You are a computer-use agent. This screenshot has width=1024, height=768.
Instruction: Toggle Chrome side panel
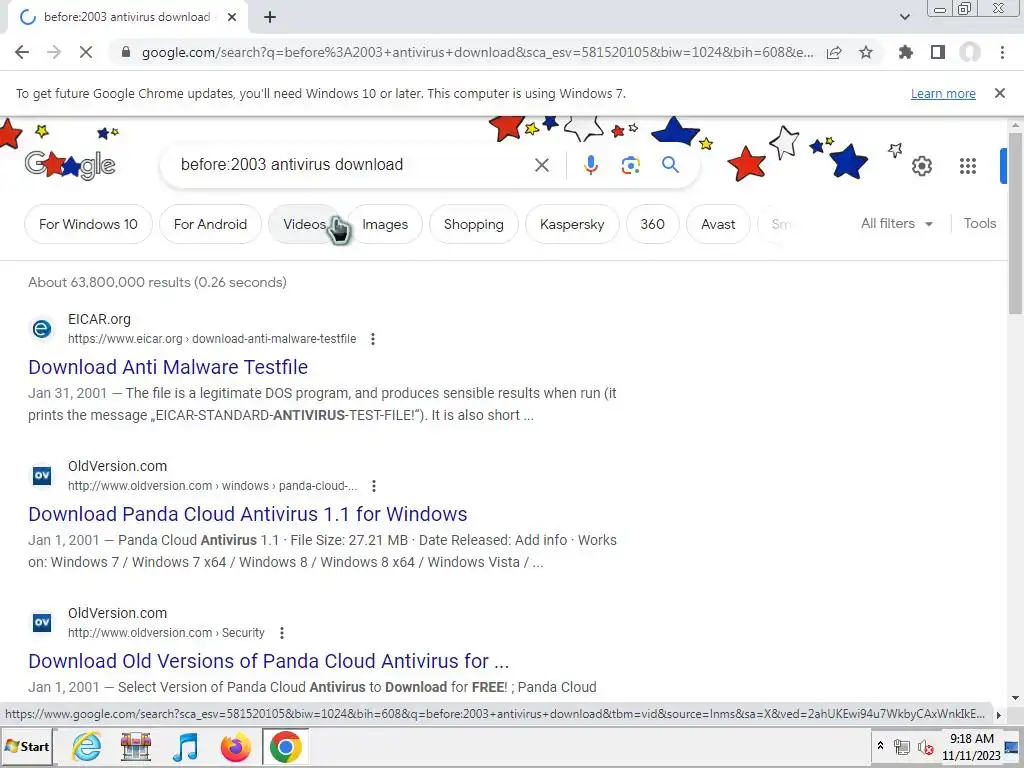tap(938, 52)
